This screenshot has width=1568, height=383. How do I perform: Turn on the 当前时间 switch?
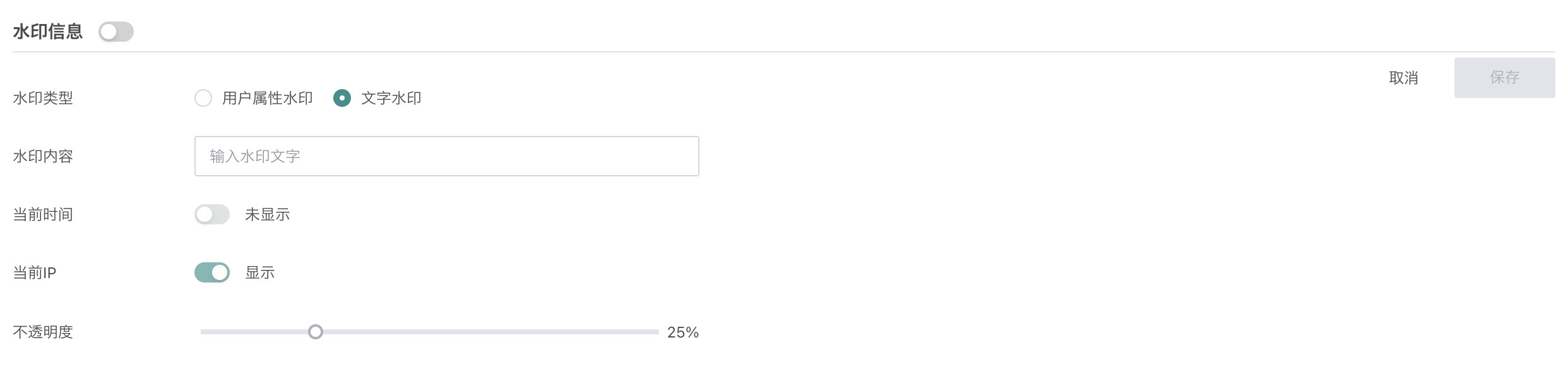click(212, 214)
